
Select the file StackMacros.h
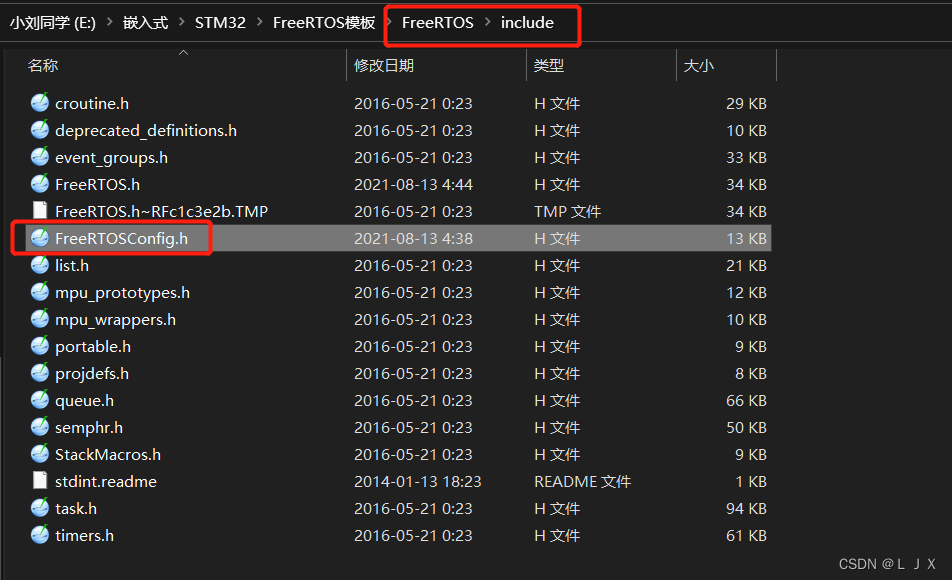click(107, 454)
